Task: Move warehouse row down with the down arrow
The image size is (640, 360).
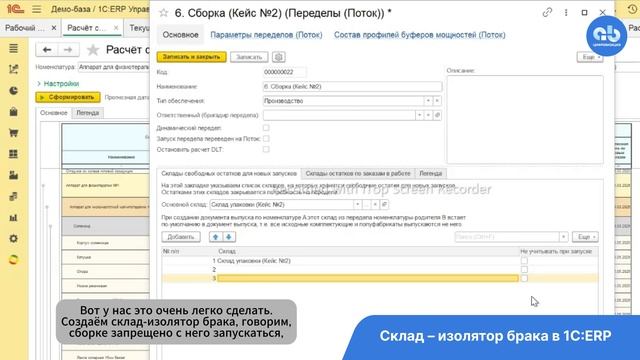Action: pyautogui.click(x=229, y=237)
